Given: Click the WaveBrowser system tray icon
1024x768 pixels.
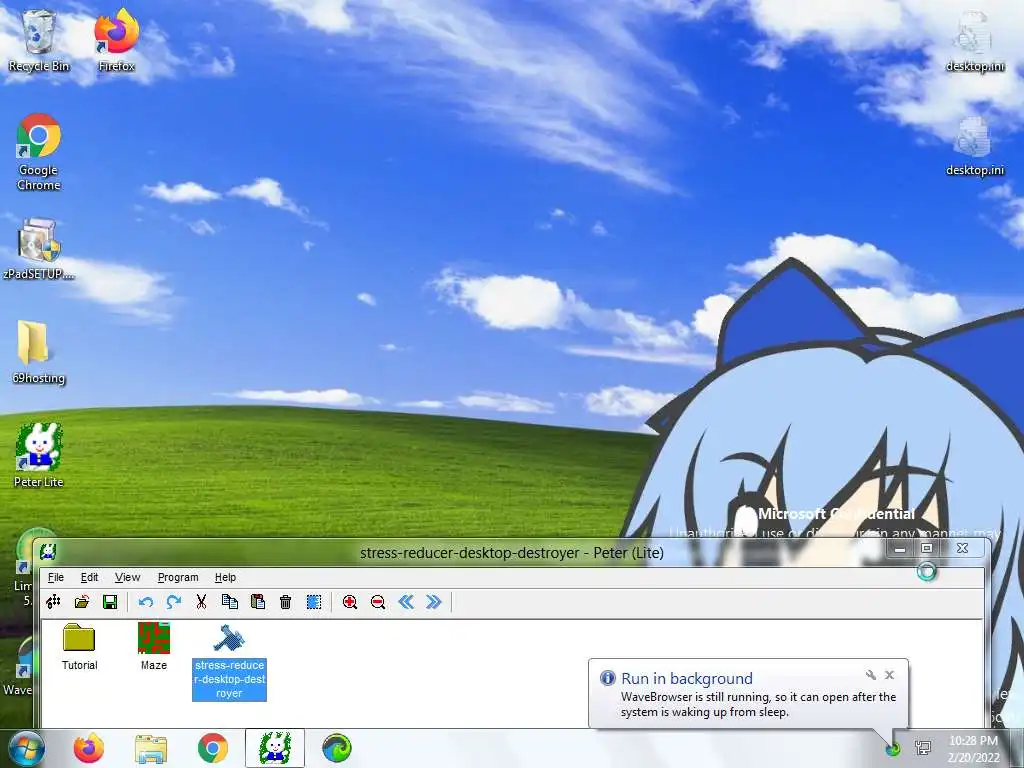Looking at the screenshot, I should click(893, 748).
